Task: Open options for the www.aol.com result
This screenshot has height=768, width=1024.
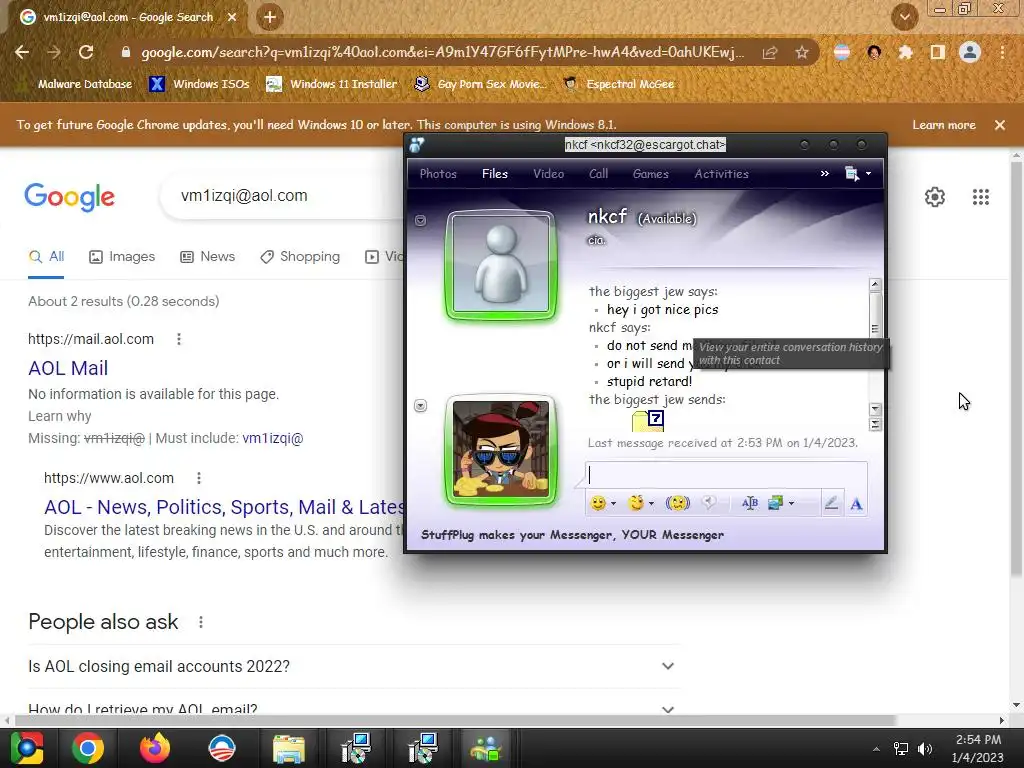Action: (199, 478)
